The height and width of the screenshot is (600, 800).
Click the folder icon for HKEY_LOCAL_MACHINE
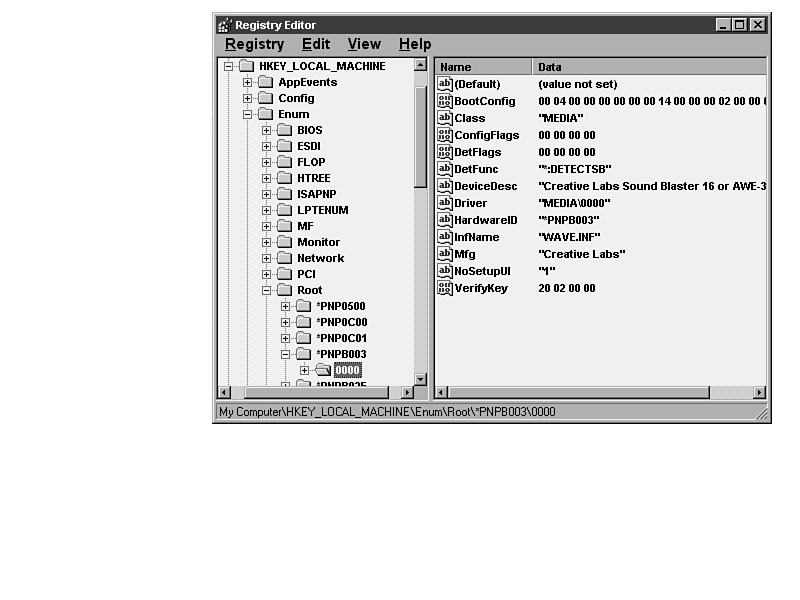(x=246, y=66)
